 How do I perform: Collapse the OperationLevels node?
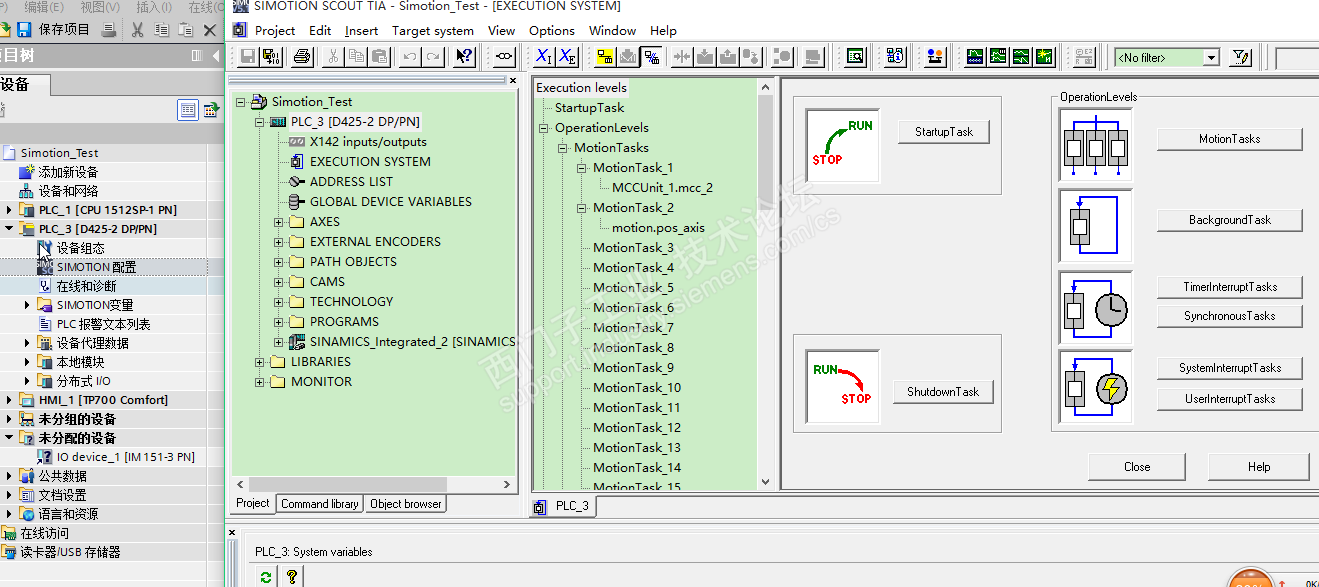pos(544,128)
